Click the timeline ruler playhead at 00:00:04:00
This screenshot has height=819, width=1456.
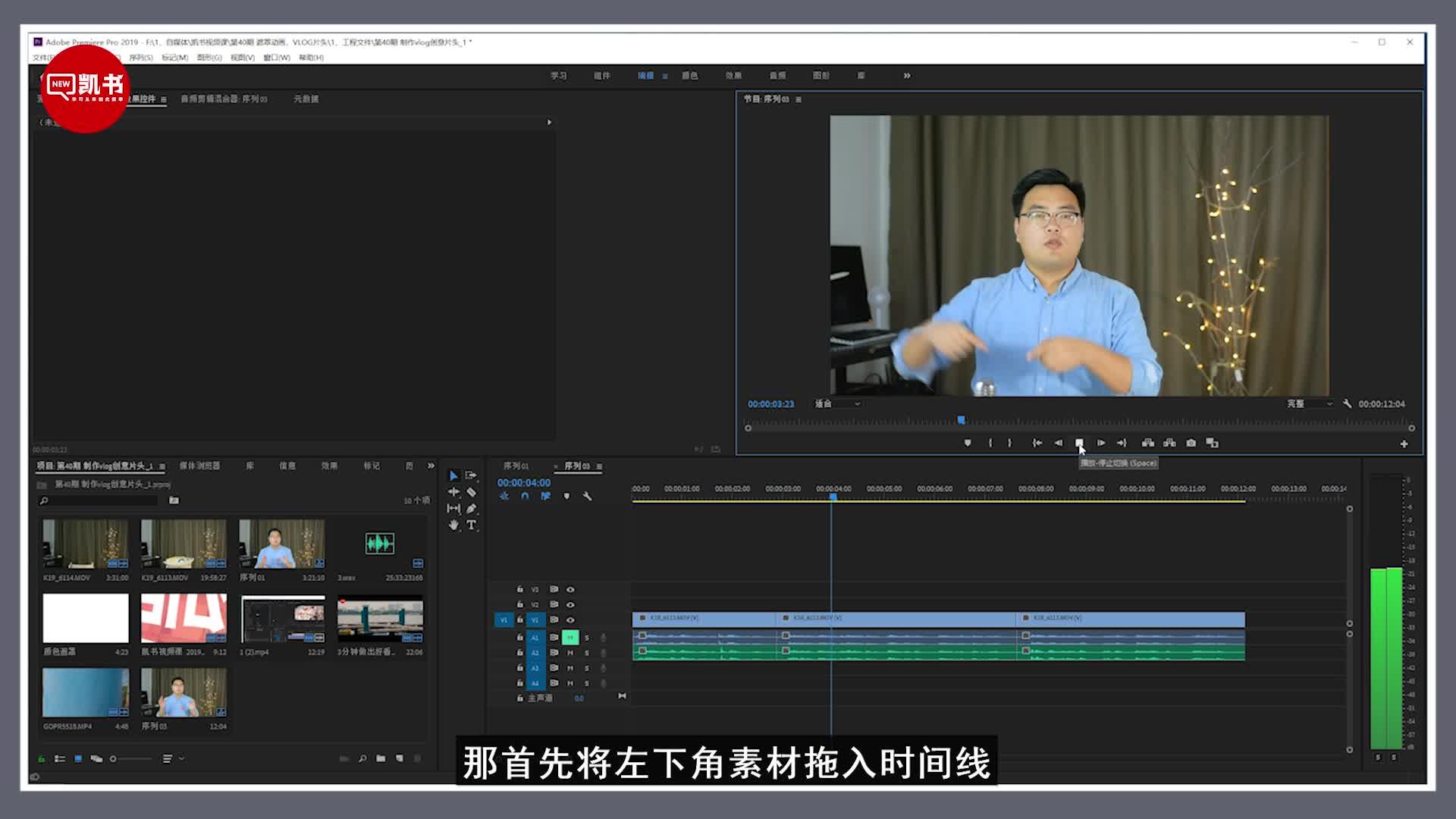tap(833, 497)
